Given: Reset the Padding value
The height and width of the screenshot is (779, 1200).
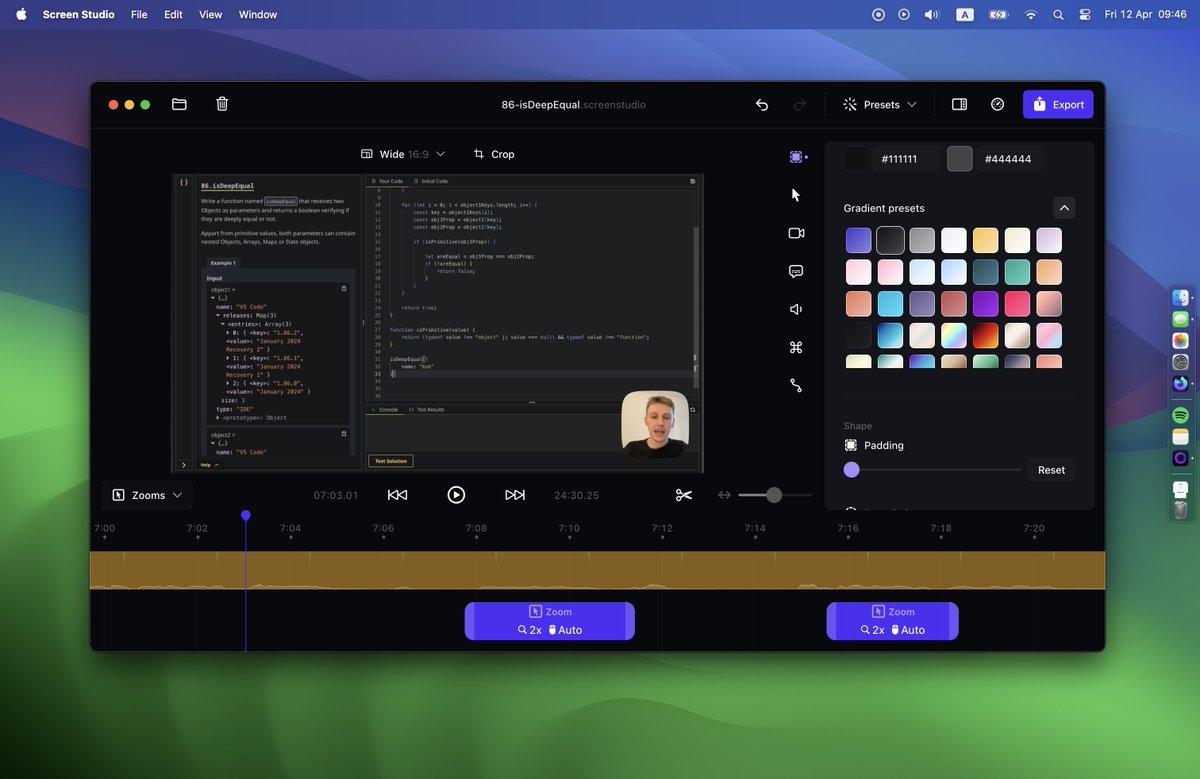Looking at the screenshot, I should (x=1051, y=470).
